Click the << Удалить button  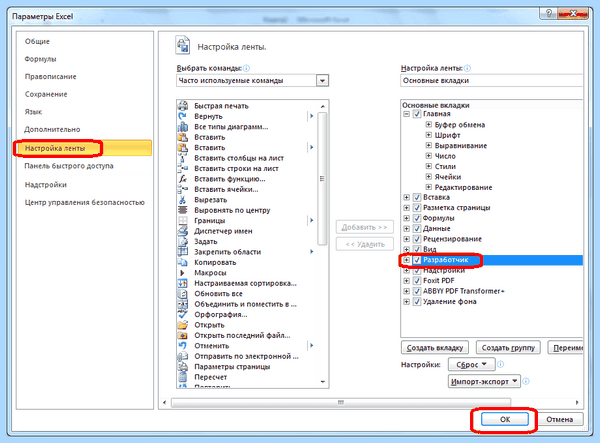pyautogui.click(x=364, y=244)
